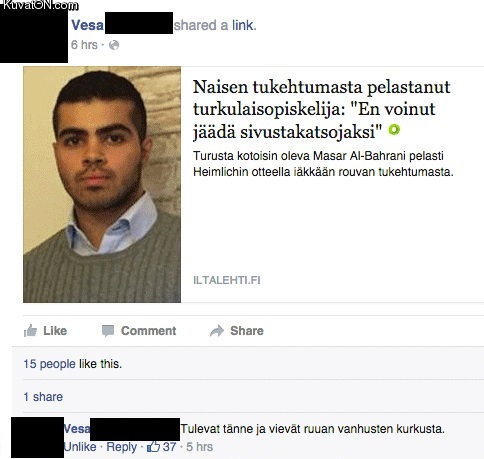This screenshot has width=484, height=459.
Task: Click the thumbs-up icon on Like button
Action: tap(30, 331)
